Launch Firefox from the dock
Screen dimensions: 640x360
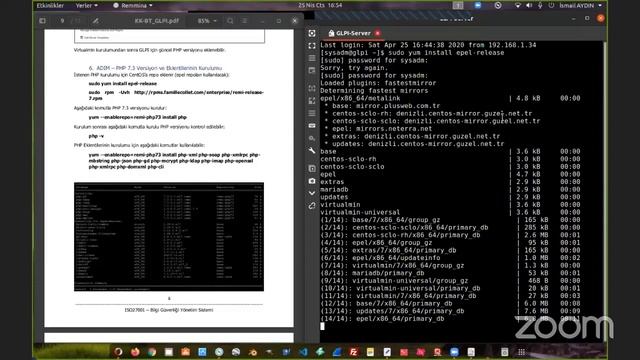click(x=135, y=352)
